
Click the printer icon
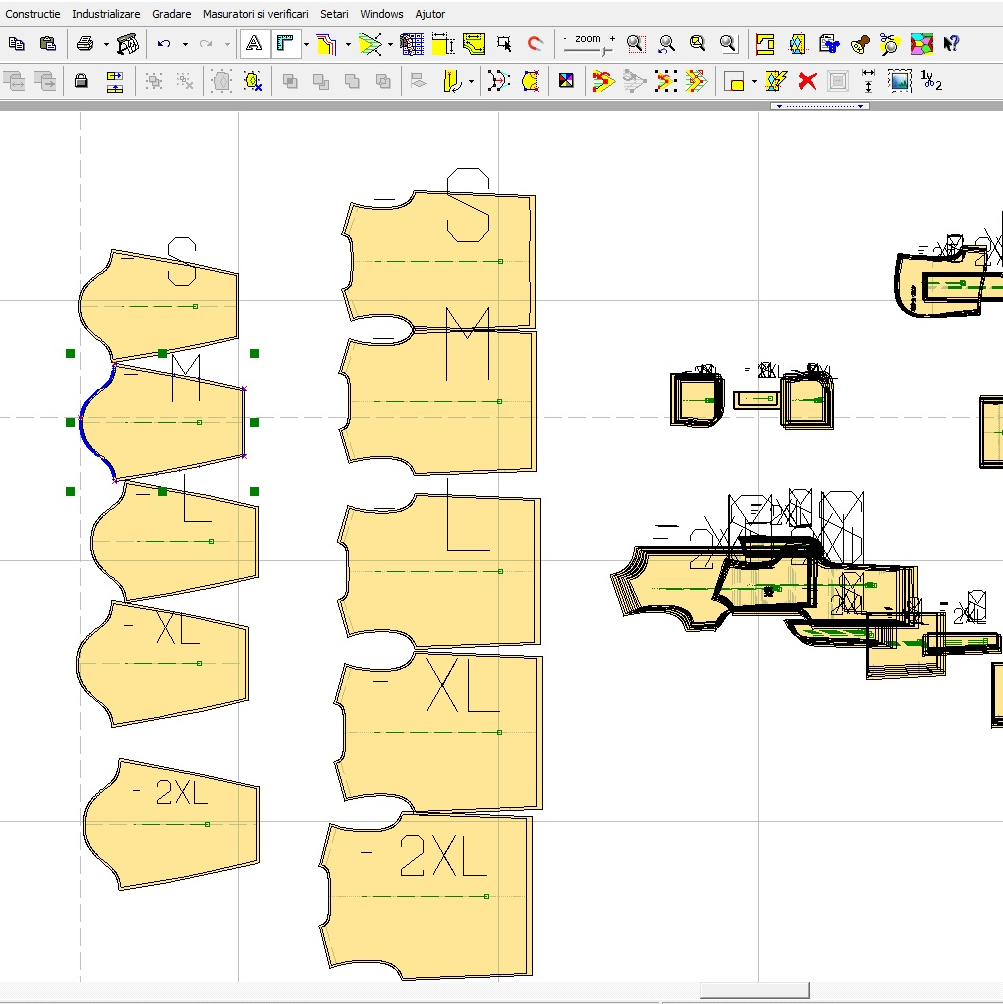click(x=85, y=44)
